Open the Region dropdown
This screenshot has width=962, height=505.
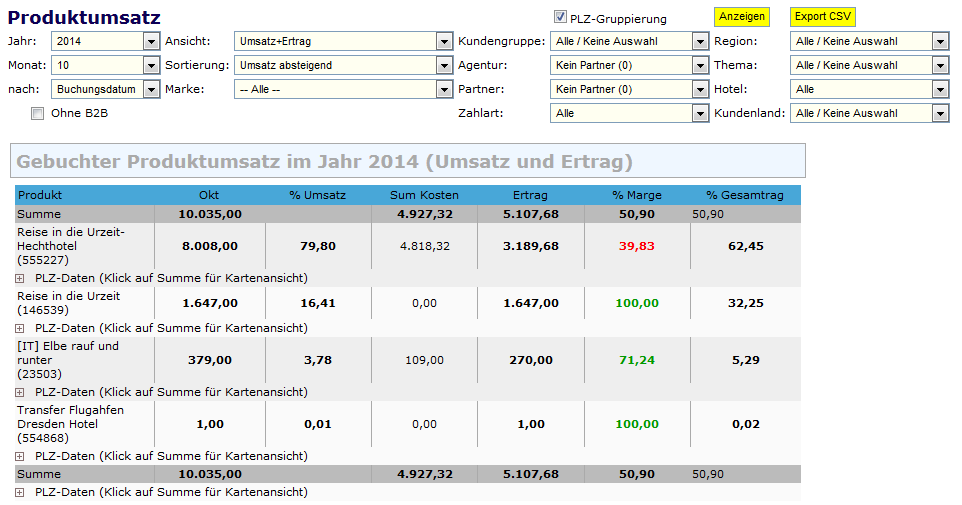tap(869, 41)
